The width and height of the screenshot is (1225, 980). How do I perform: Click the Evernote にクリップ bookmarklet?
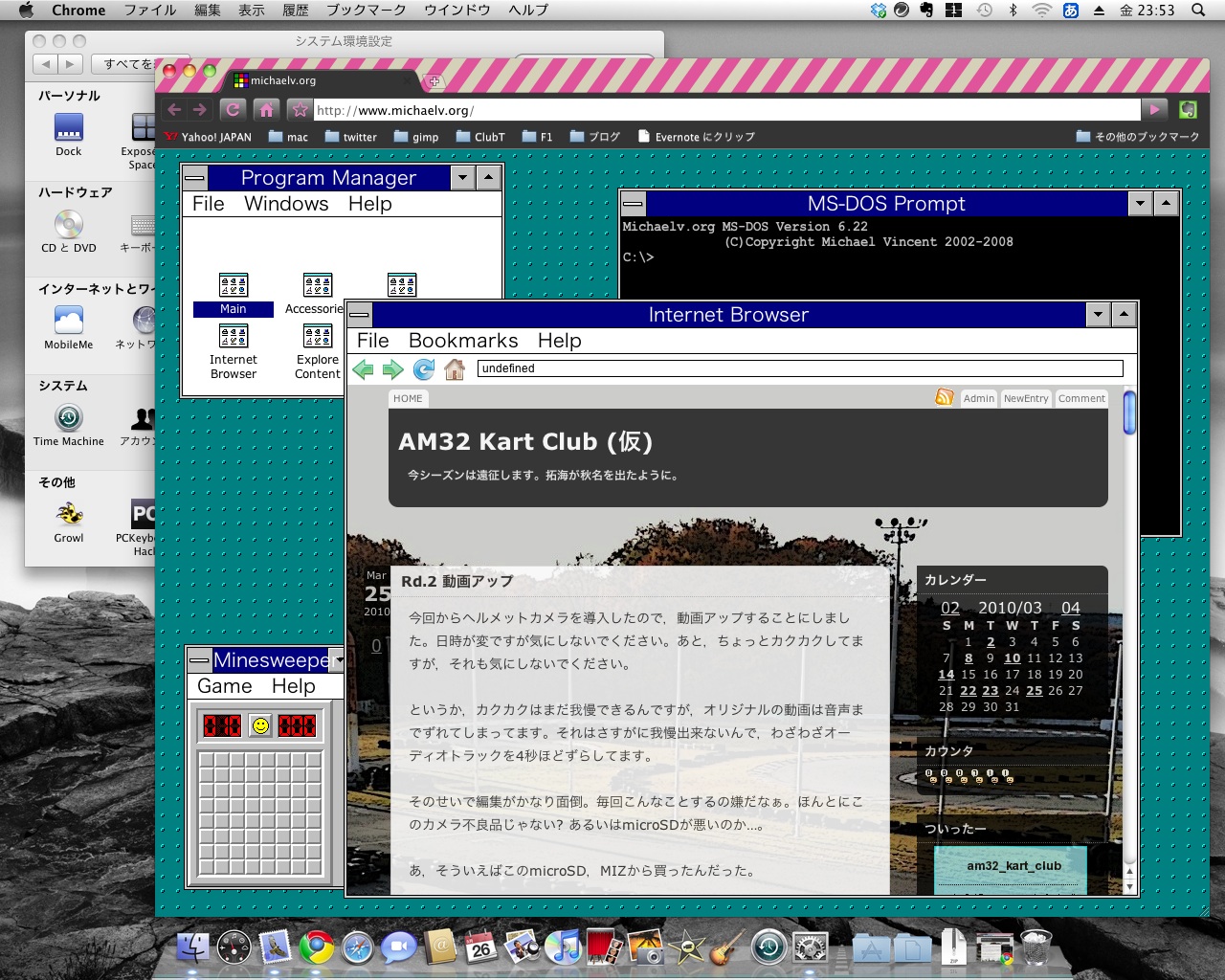click(696, 137)
